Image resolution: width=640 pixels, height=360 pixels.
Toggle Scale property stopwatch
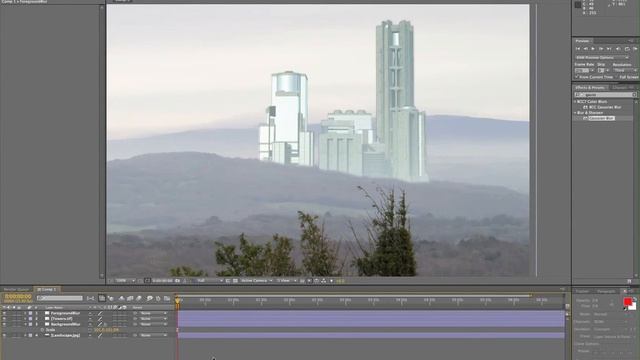(x=42, y=330)
